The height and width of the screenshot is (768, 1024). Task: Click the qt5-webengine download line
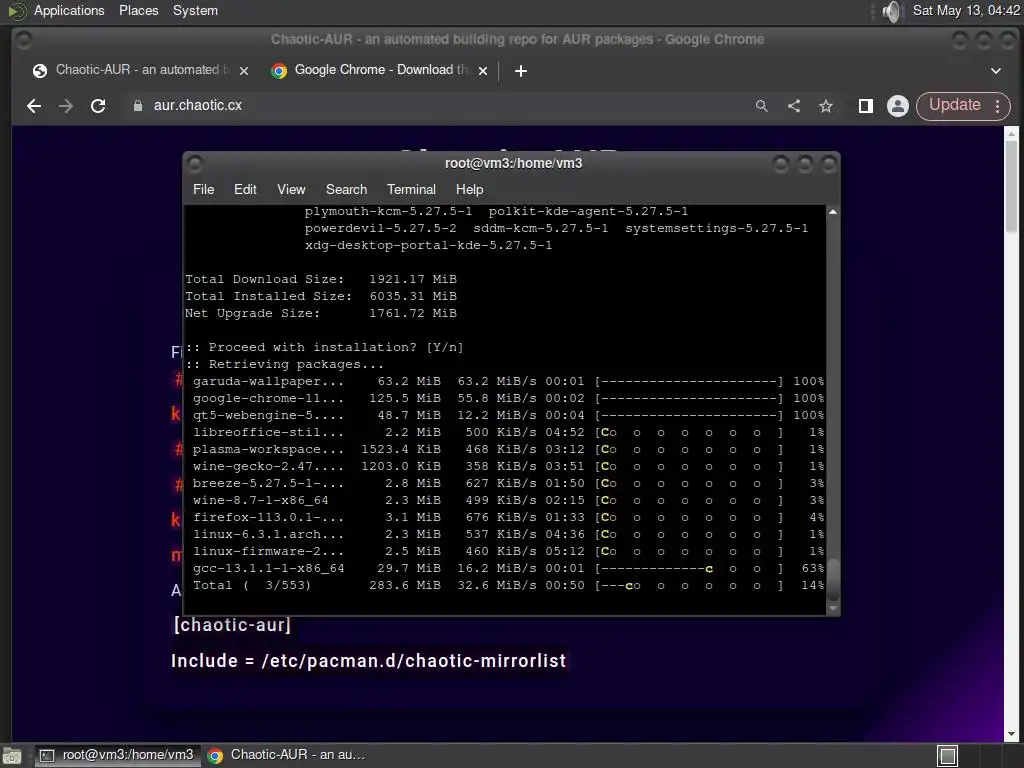coord(508,415)
